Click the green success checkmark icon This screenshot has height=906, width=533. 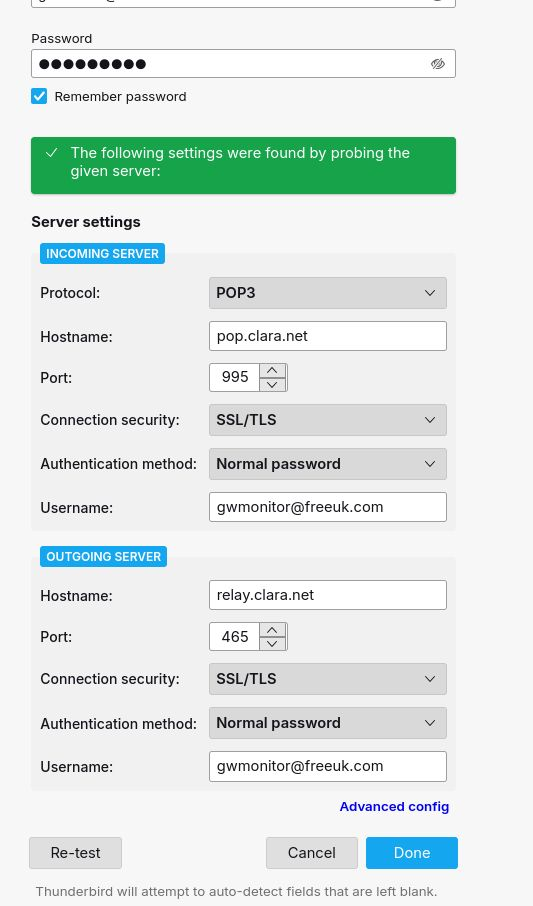52,153
